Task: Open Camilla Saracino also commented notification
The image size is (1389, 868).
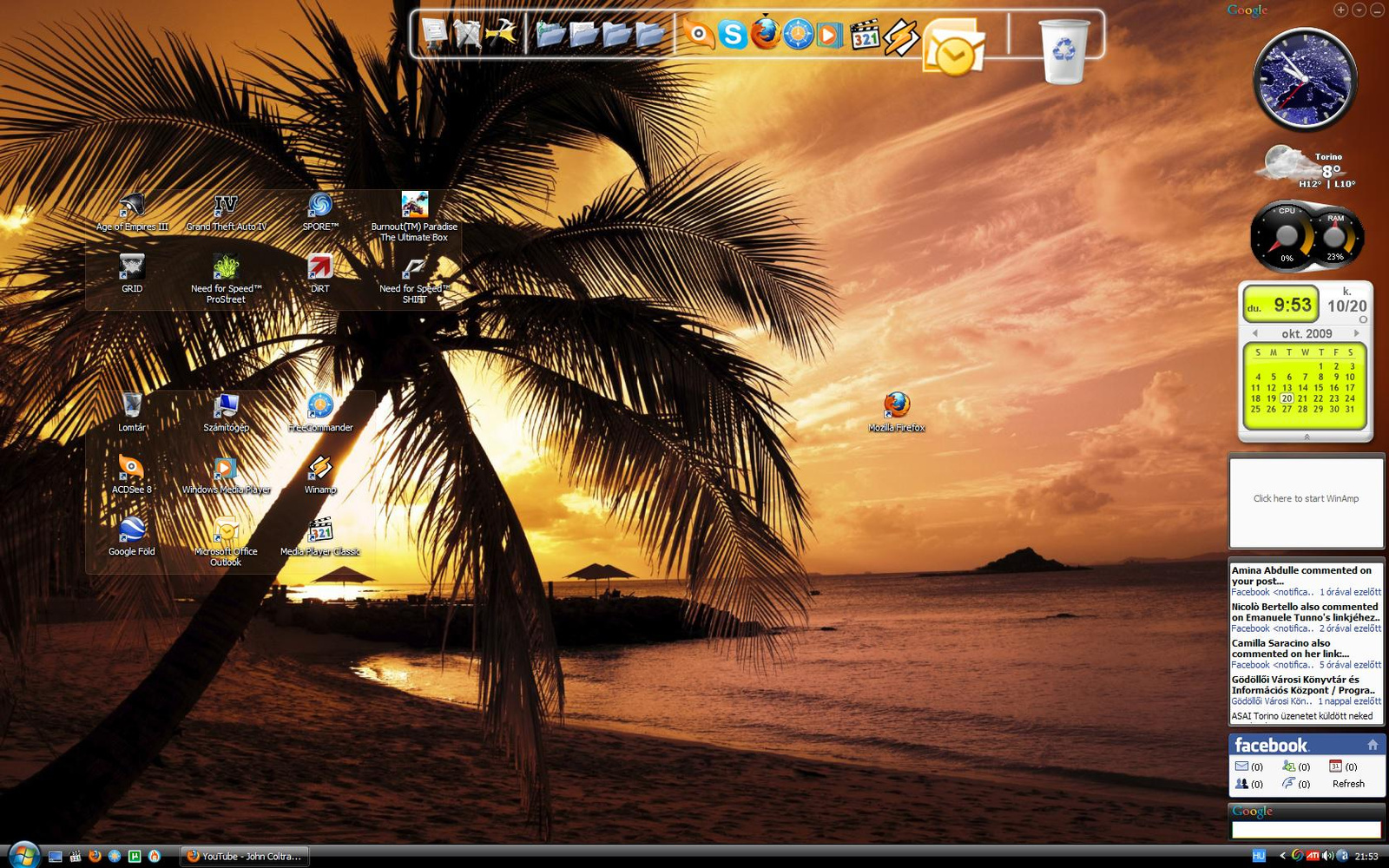Action: [1306, 654]
